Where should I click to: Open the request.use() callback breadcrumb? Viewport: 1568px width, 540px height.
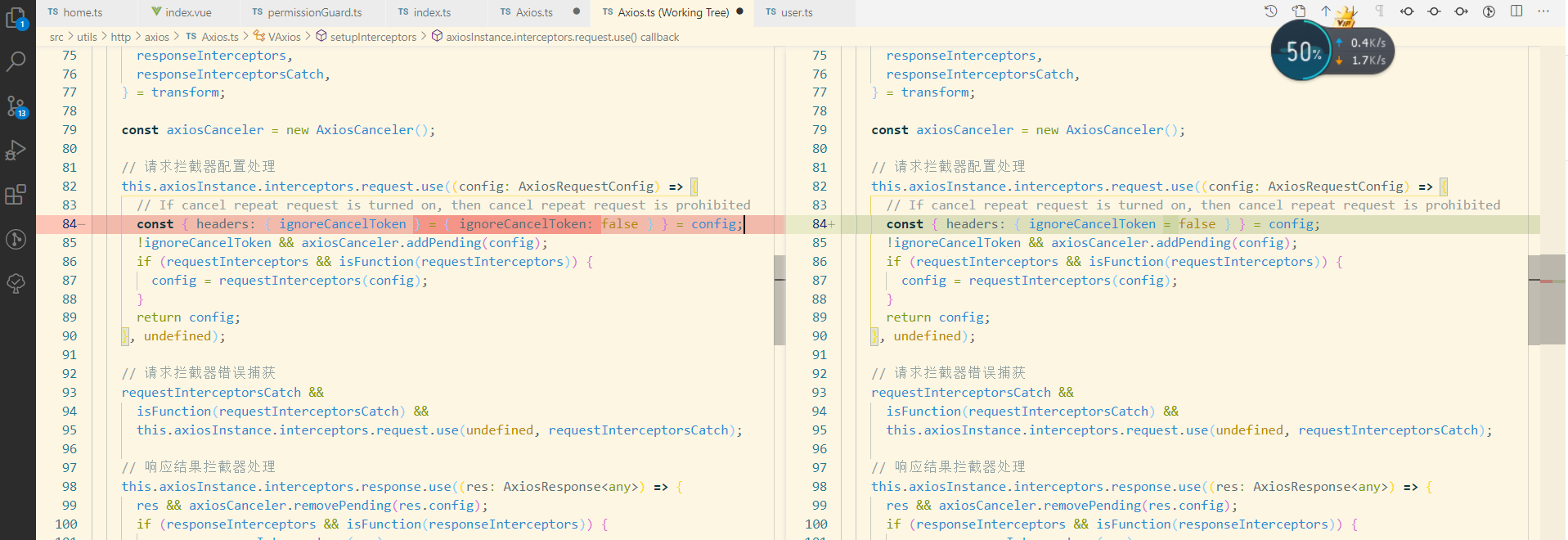click(x=555, y=37)
